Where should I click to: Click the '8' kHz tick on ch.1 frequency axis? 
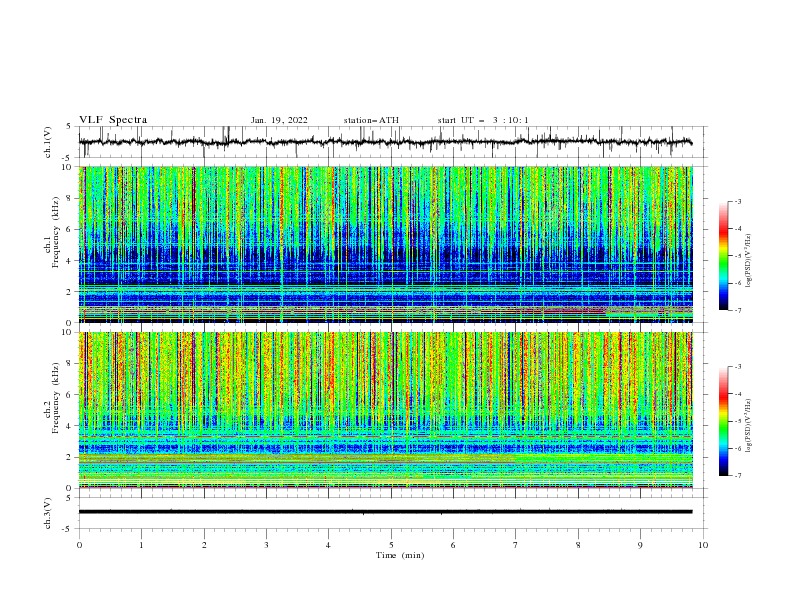[x=70, y=198]
